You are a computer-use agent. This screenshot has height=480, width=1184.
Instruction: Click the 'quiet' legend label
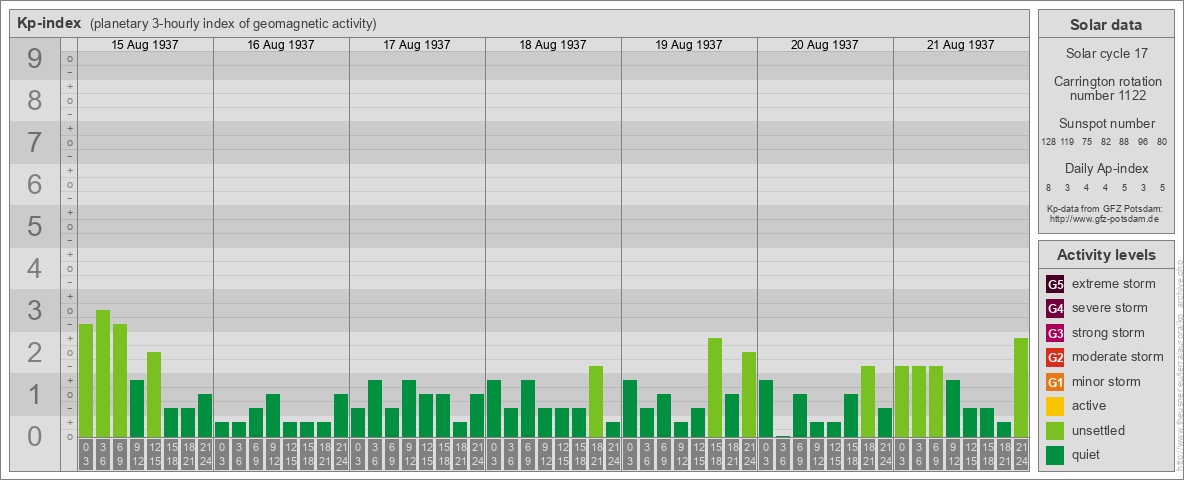click(x=1088, y=454)
